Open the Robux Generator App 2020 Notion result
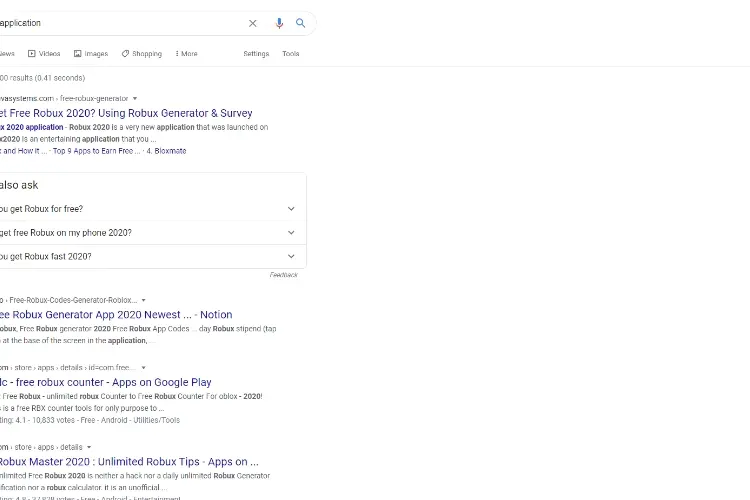The image size is (750, 500). pyautogui.click(x=116, y=315)
